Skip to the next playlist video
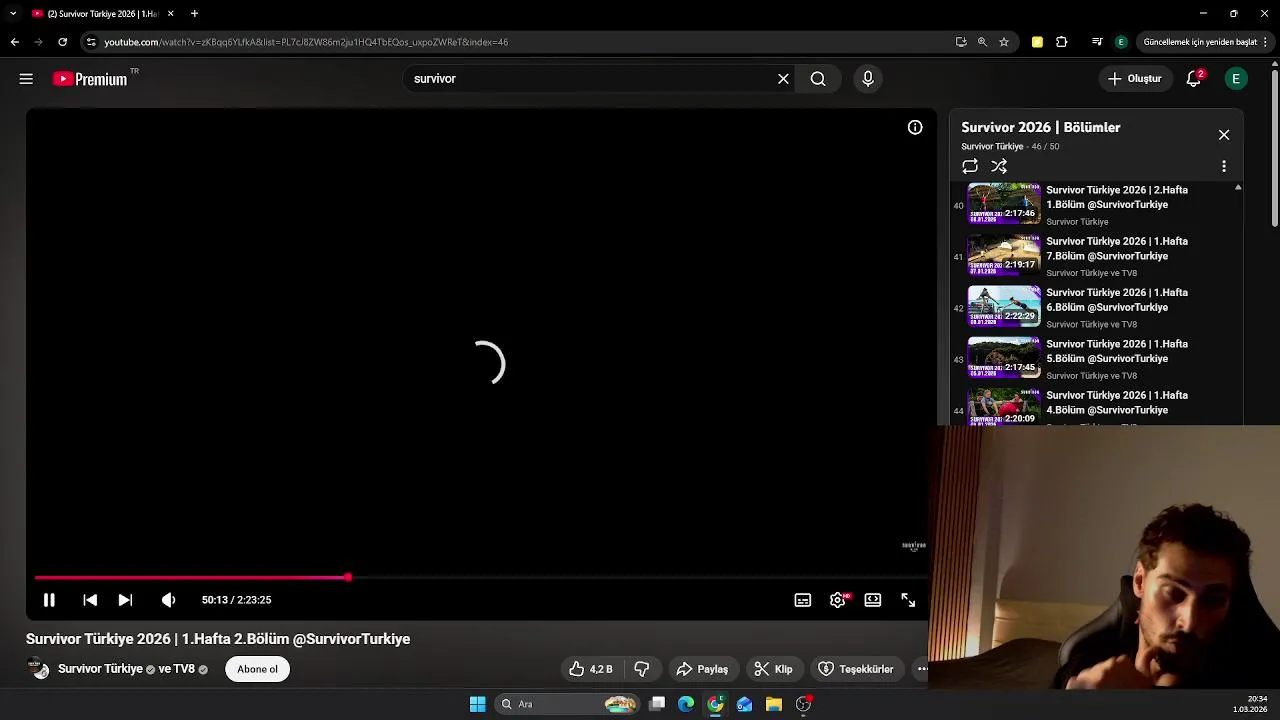1280x720 pixels. pyautogui.click(x=125, y=600)
